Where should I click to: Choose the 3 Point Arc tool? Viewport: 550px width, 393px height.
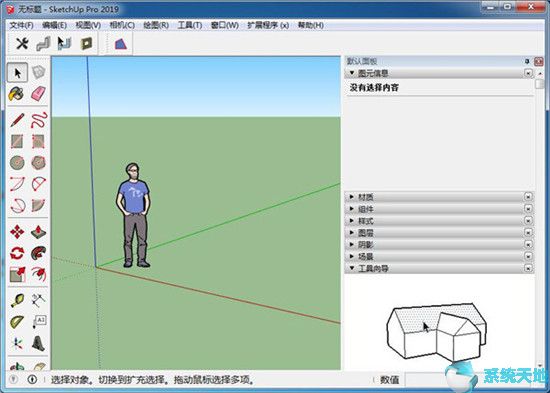[17, 206]
